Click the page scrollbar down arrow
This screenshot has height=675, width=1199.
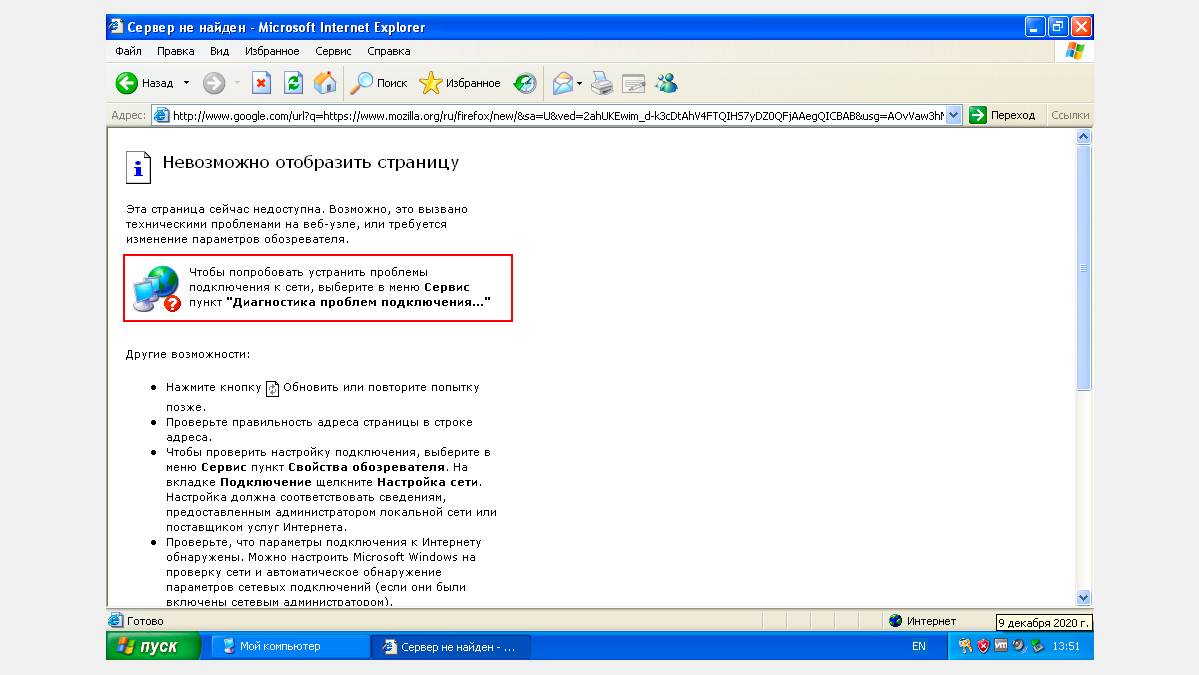click(1084, 598)
